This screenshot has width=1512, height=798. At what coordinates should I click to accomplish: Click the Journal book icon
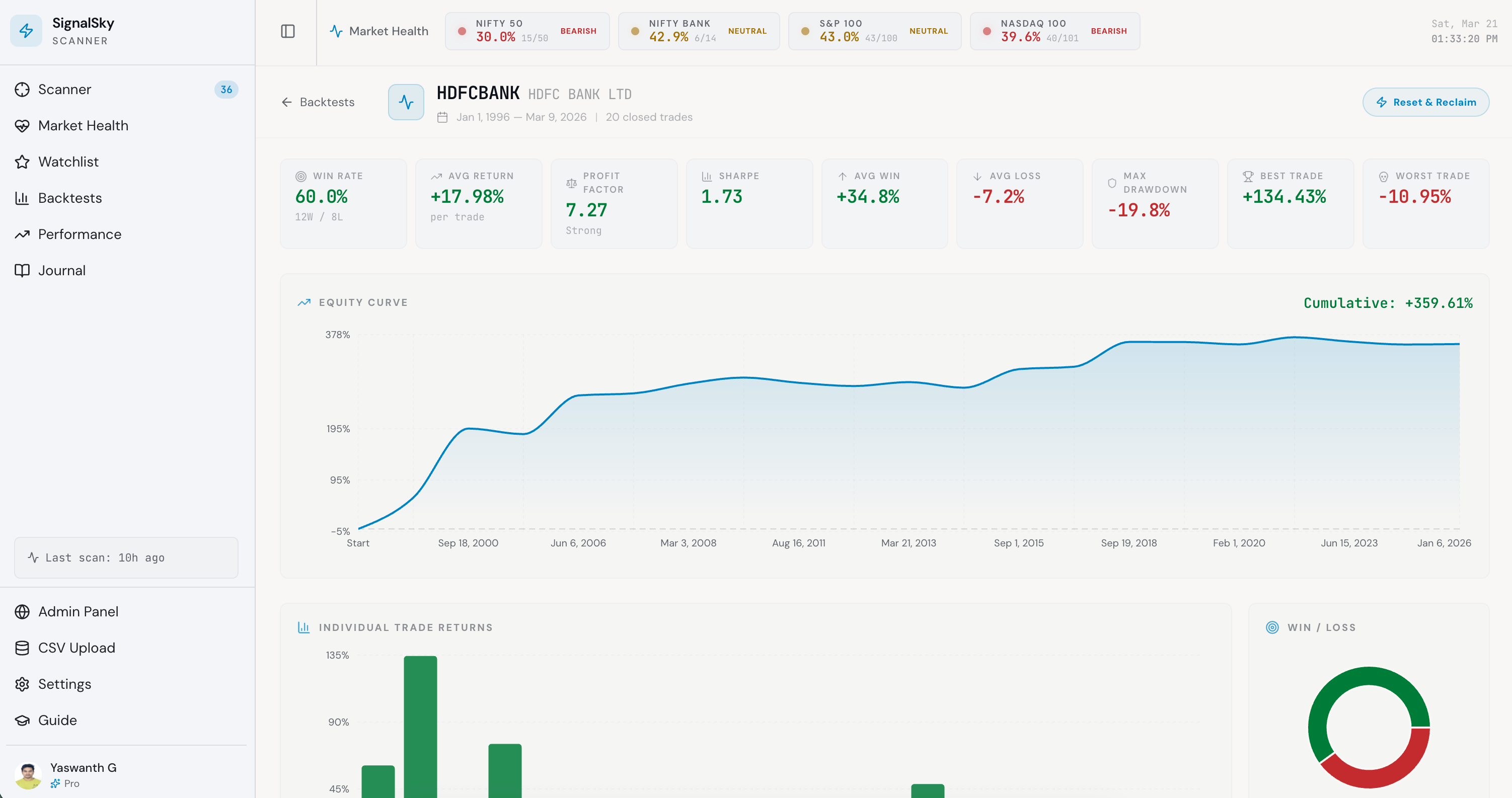(x=22, y=271)
